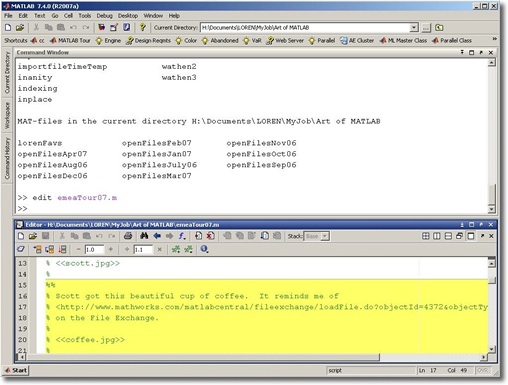Evaluate cell and advance icon

pos(50,249)
